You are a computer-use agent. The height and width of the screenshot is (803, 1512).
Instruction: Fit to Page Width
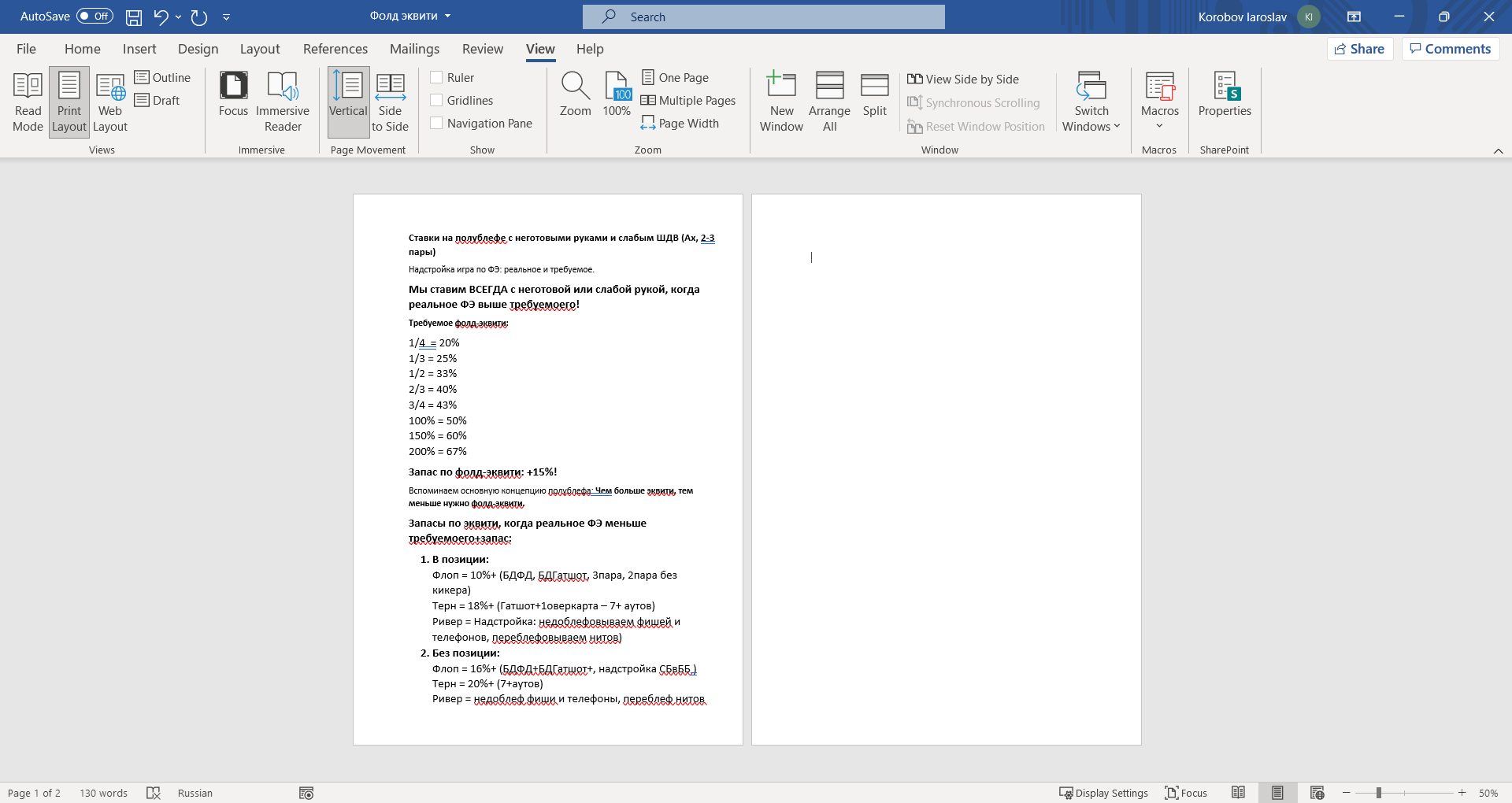pos(680,123)
